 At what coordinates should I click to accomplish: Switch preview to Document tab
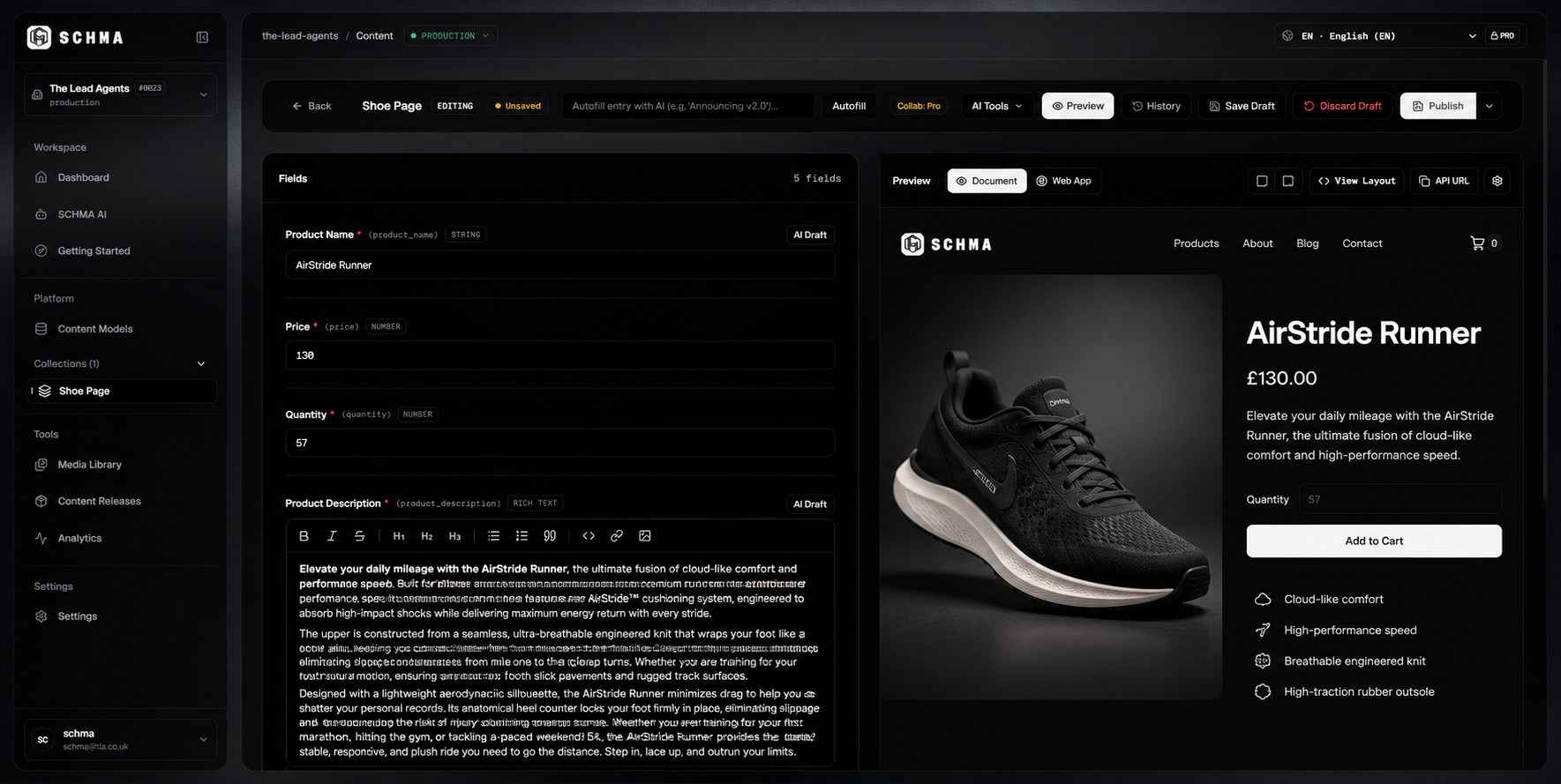[x=987, y=181]
